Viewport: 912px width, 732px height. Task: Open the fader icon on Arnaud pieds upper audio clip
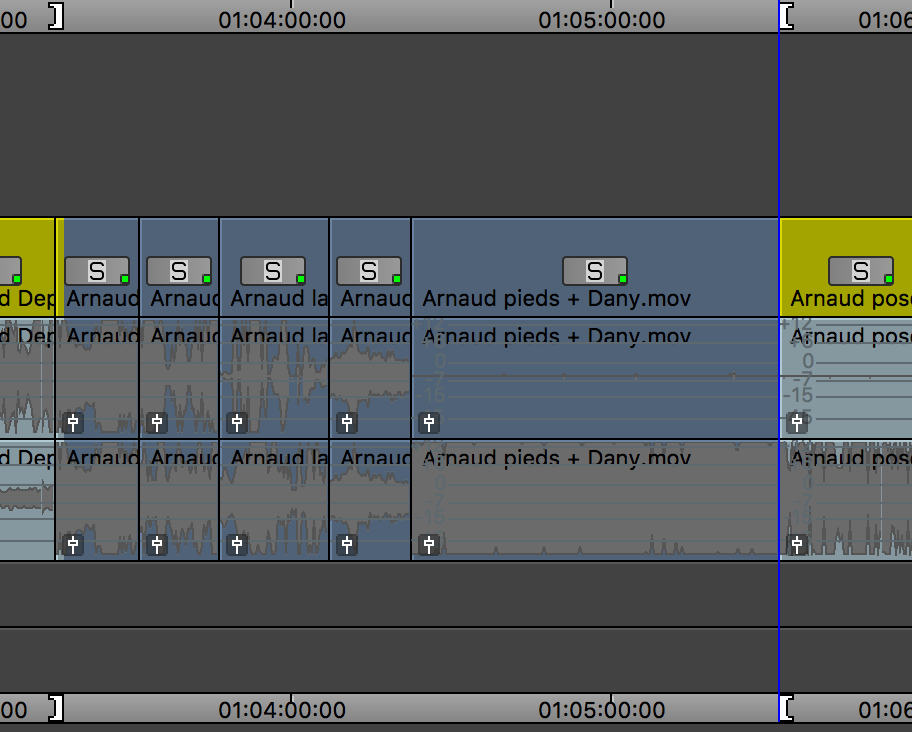coord(429,423)
